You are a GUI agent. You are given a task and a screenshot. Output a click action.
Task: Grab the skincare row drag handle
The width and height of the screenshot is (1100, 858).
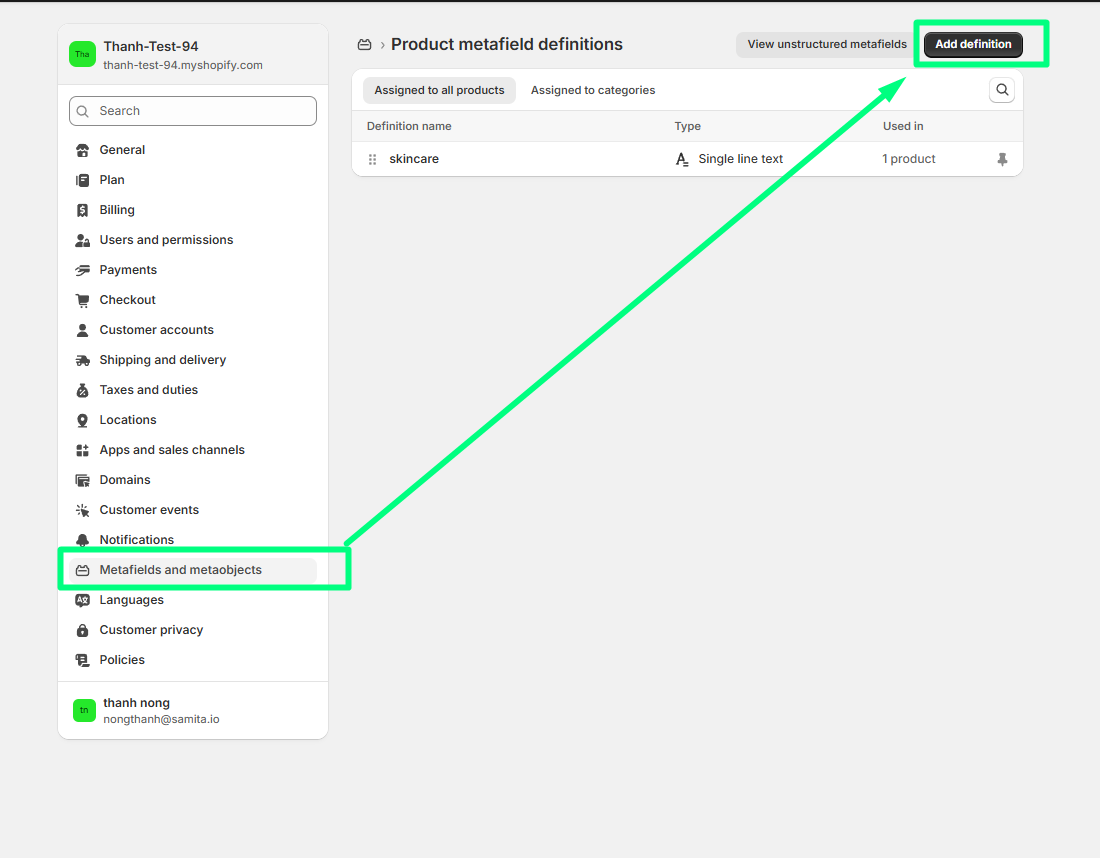pyautogui.click(x=373, y=159)
